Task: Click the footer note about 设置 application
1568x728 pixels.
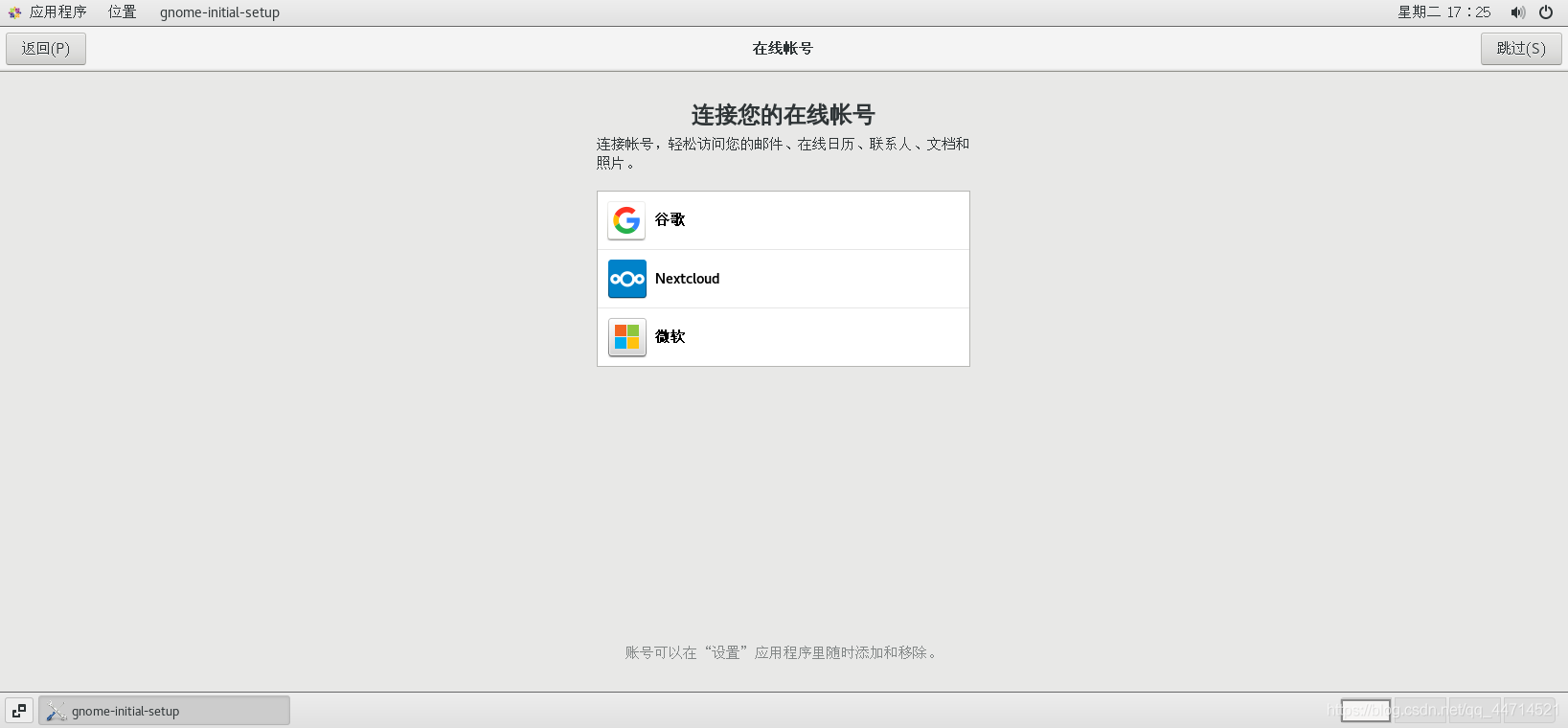Action: 783,652
